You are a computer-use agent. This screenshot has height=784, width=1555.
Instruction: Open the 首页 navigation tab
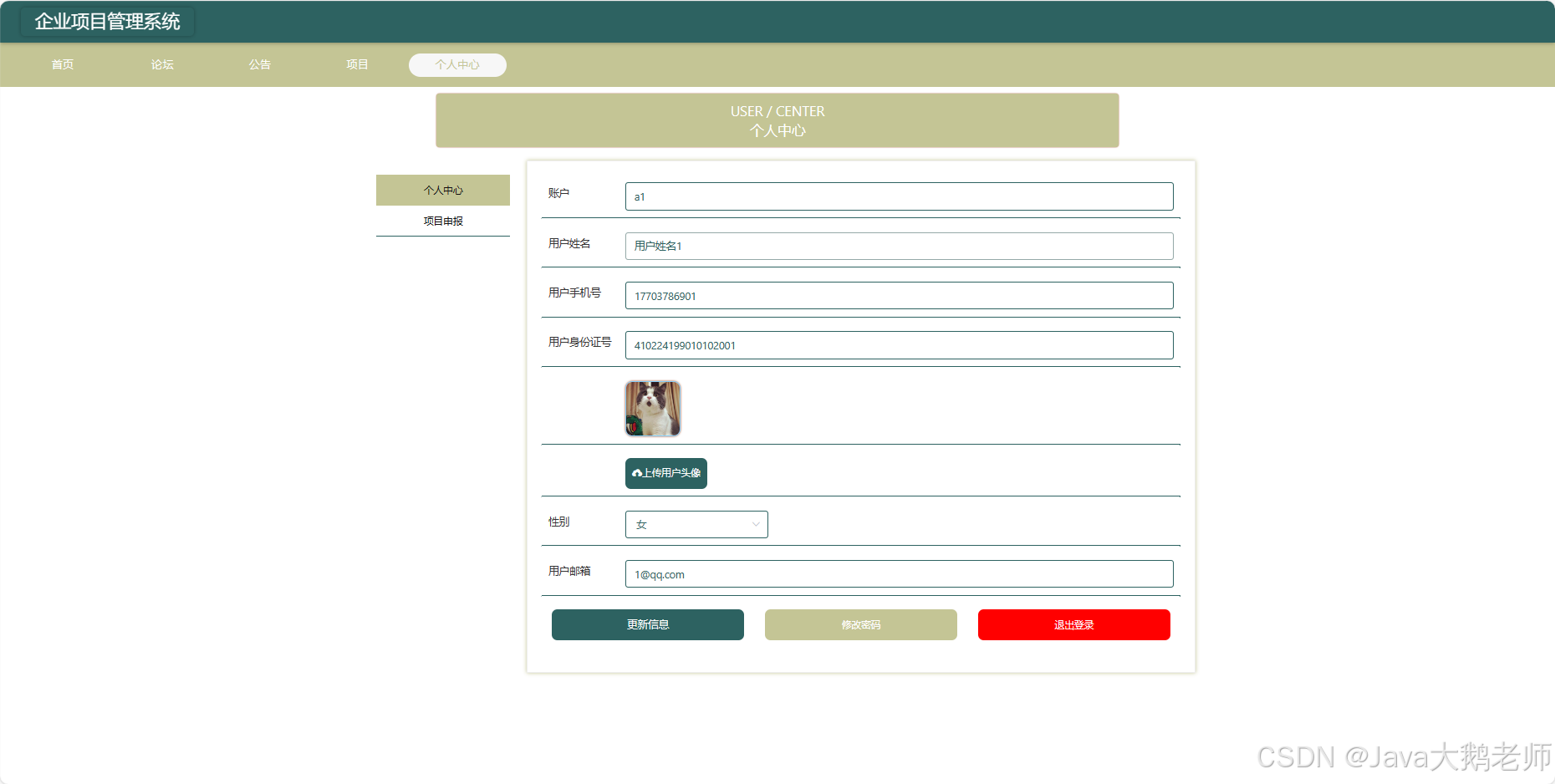click(x=63, y=64)
